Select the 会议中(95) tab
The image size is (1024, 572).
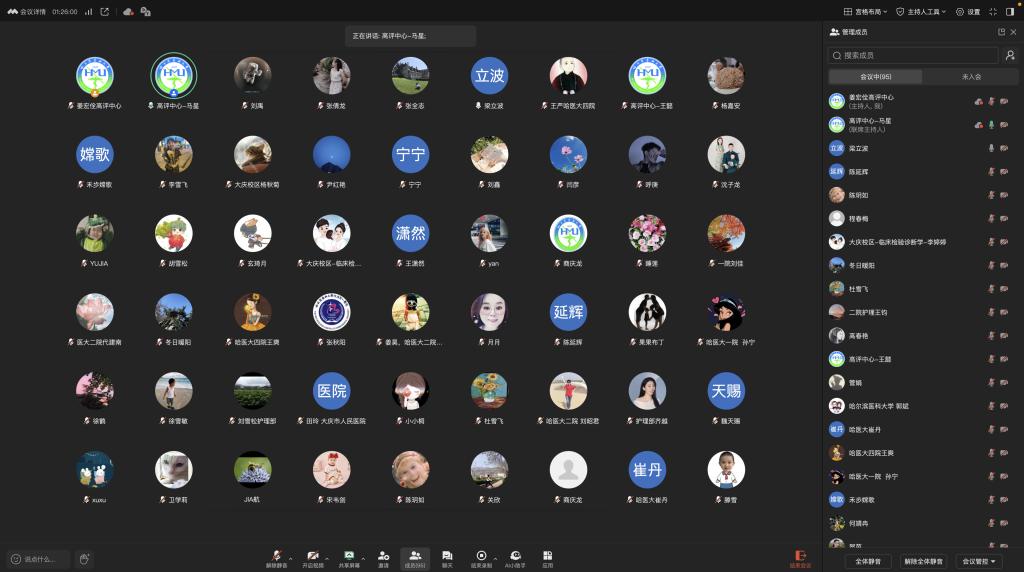pyautogui.click(x=876, y=76)
